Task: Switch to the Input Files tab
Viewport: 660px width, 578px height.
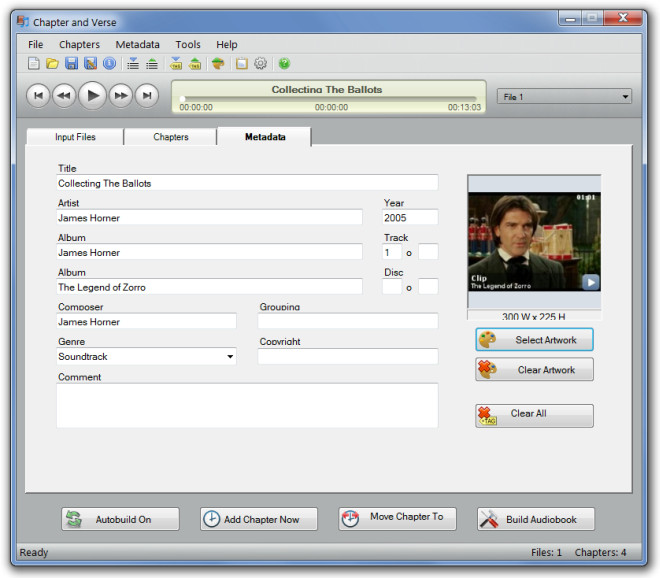Action: 75,137
